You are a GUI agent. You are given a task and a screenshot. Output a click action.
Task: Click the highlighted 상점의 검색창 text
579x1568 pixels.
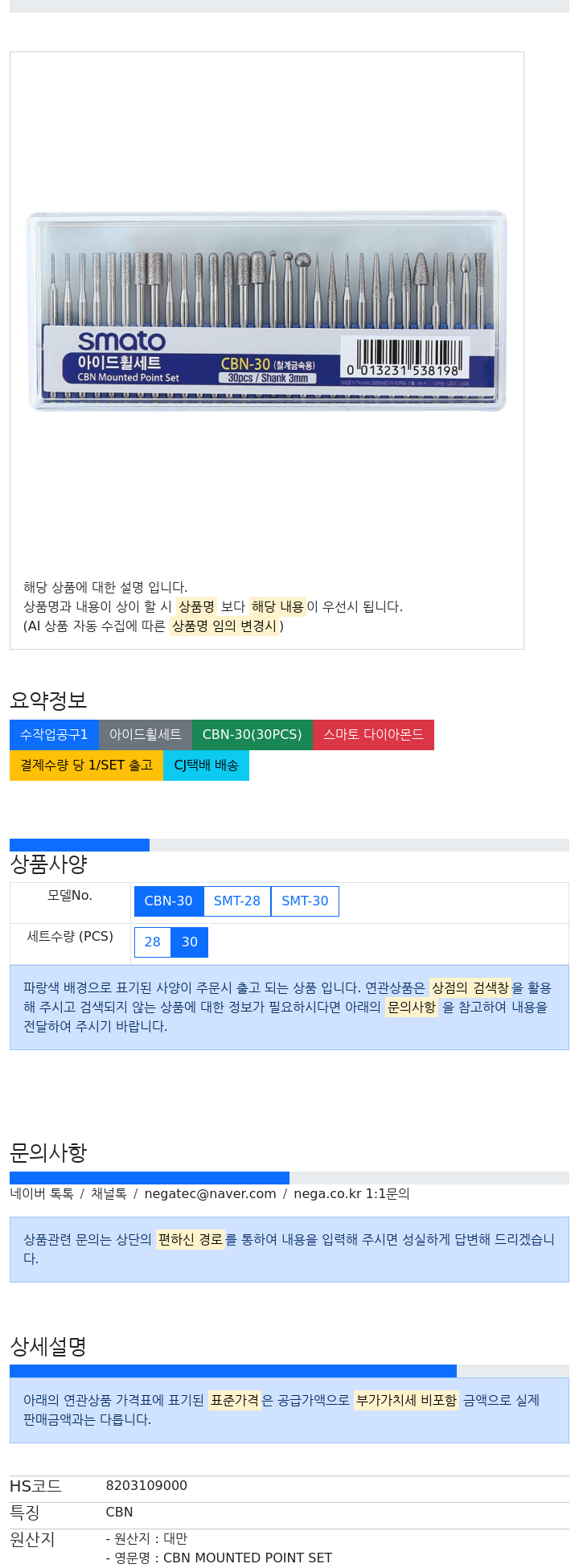(470, 987)
